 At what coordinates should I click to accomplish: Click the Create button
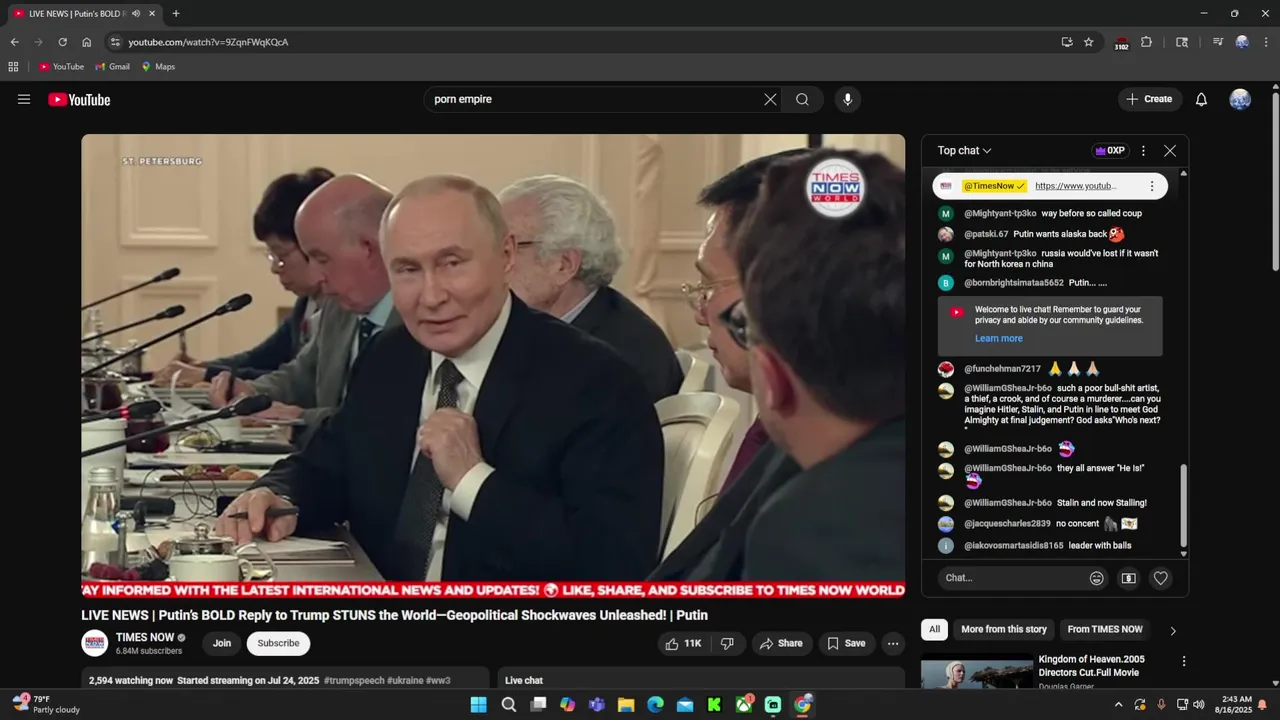[x=1150, y=99]
